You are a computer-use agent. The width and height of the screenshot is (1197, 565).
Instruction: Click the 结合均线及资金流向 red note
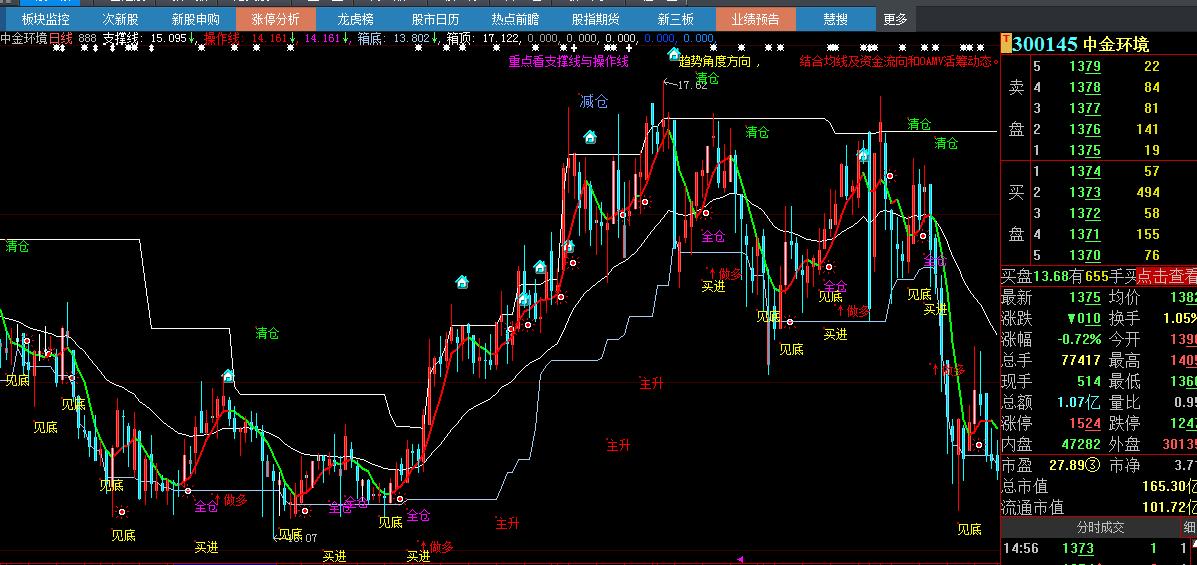[899, 61]
